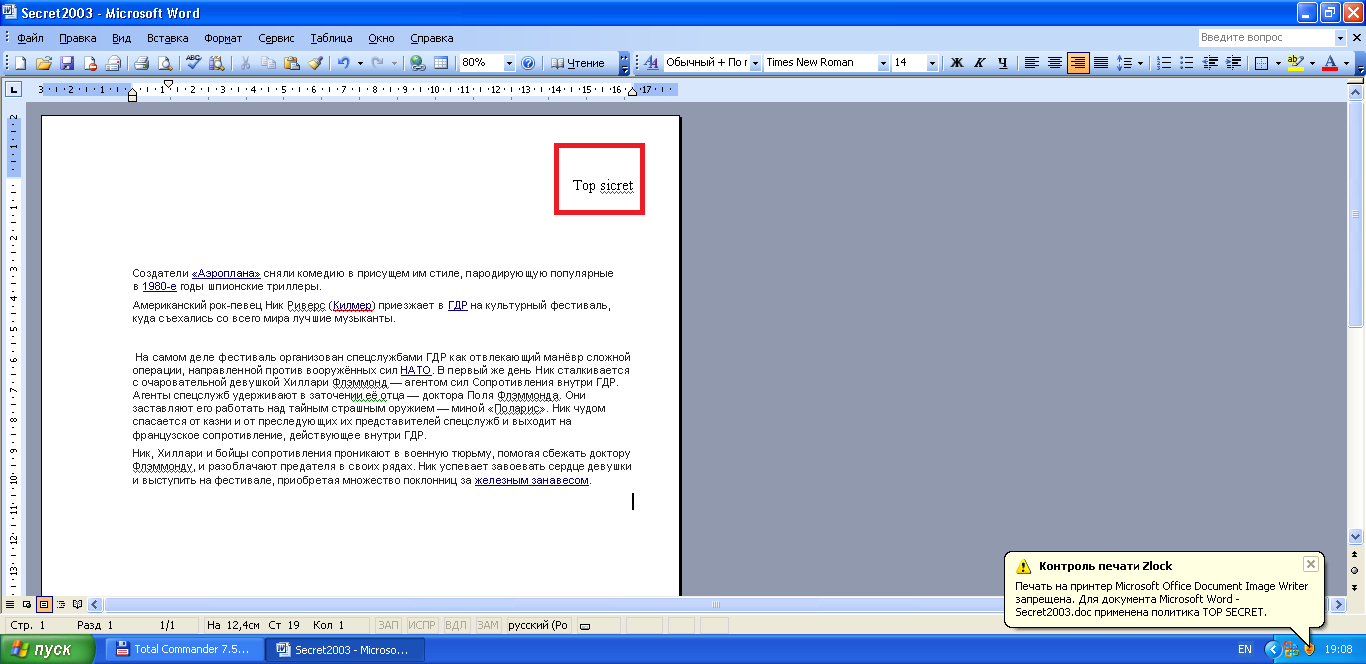Click the Insert Table icon
The height and width of the screenshot is (664, 1366).
[x=440, y=63]
